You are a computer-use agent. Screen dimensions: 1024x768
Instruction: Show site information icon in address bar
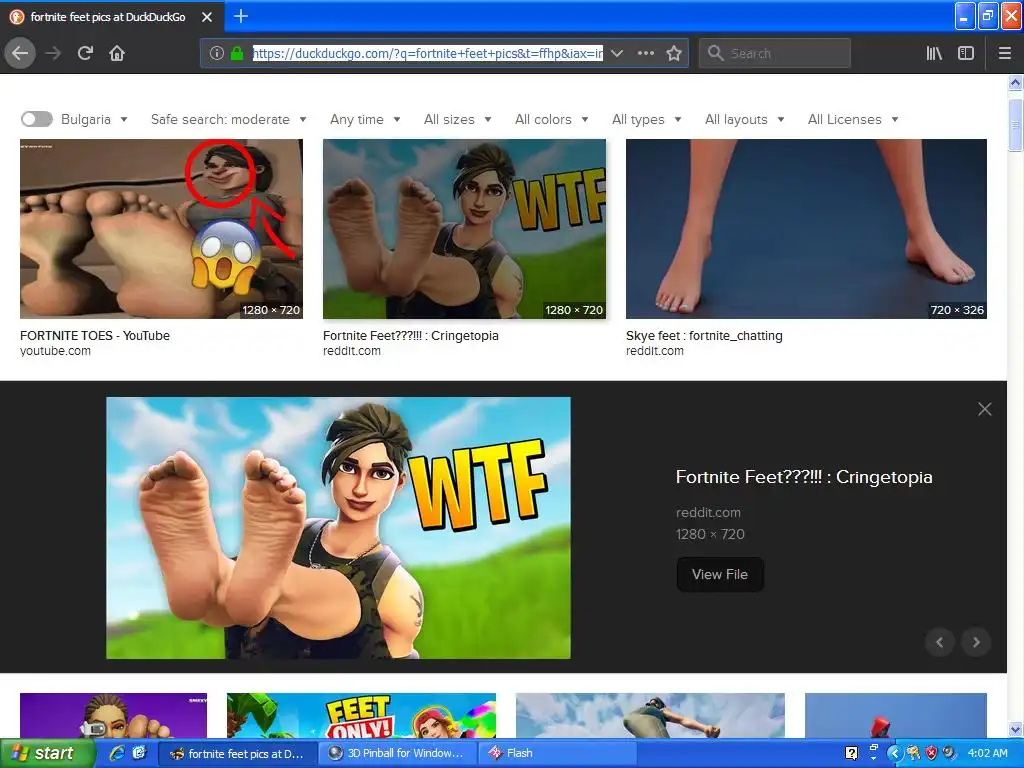point(216,53)
